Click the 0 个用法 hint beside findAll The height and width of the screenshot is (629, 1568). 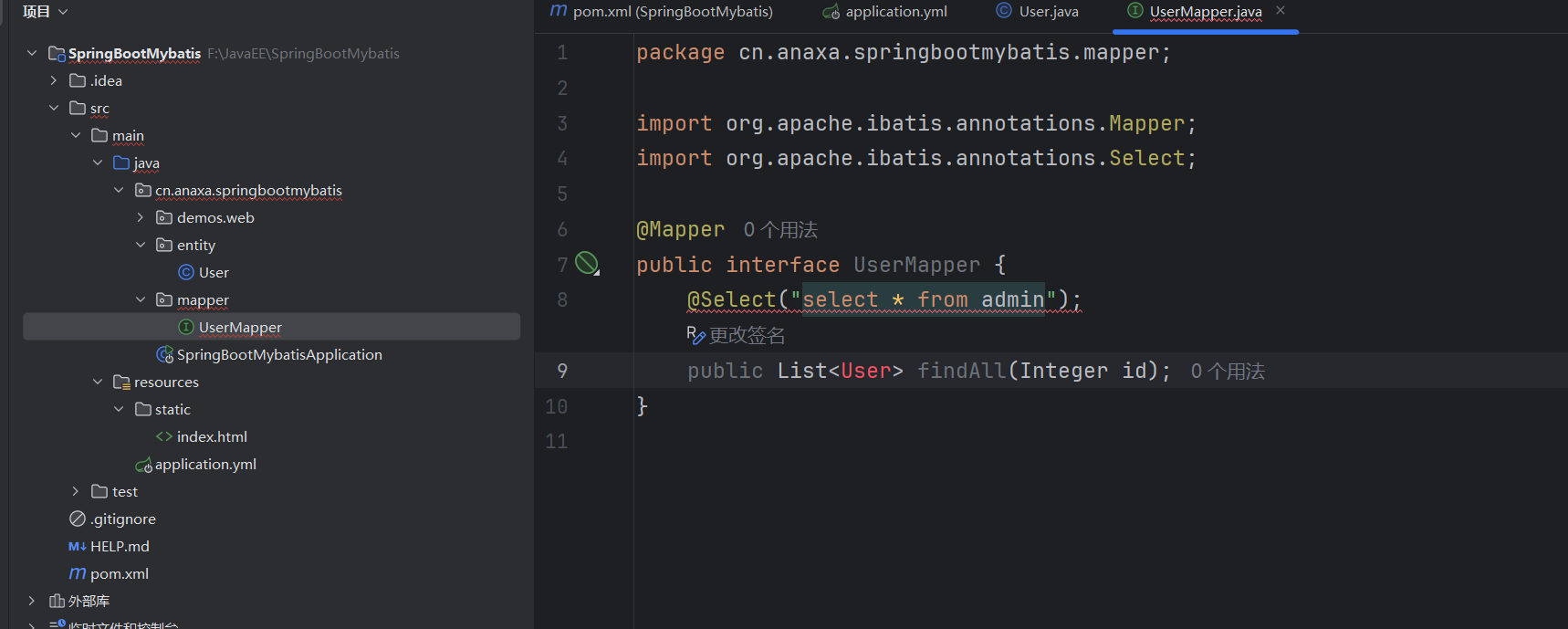[1228, 372]
